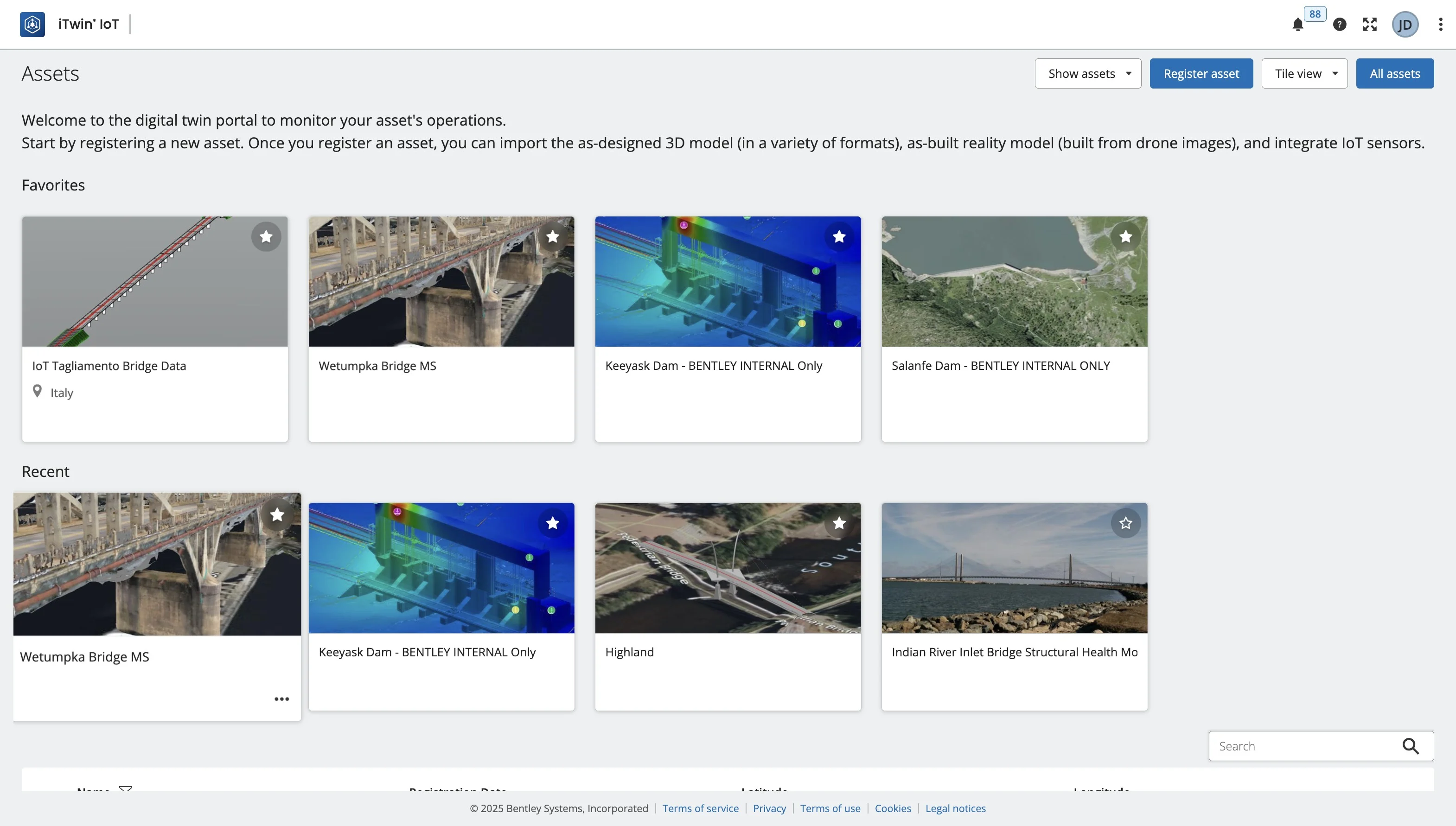Expand the Show assets dropdown
1456x826 pixels.
pos(1088,74)
